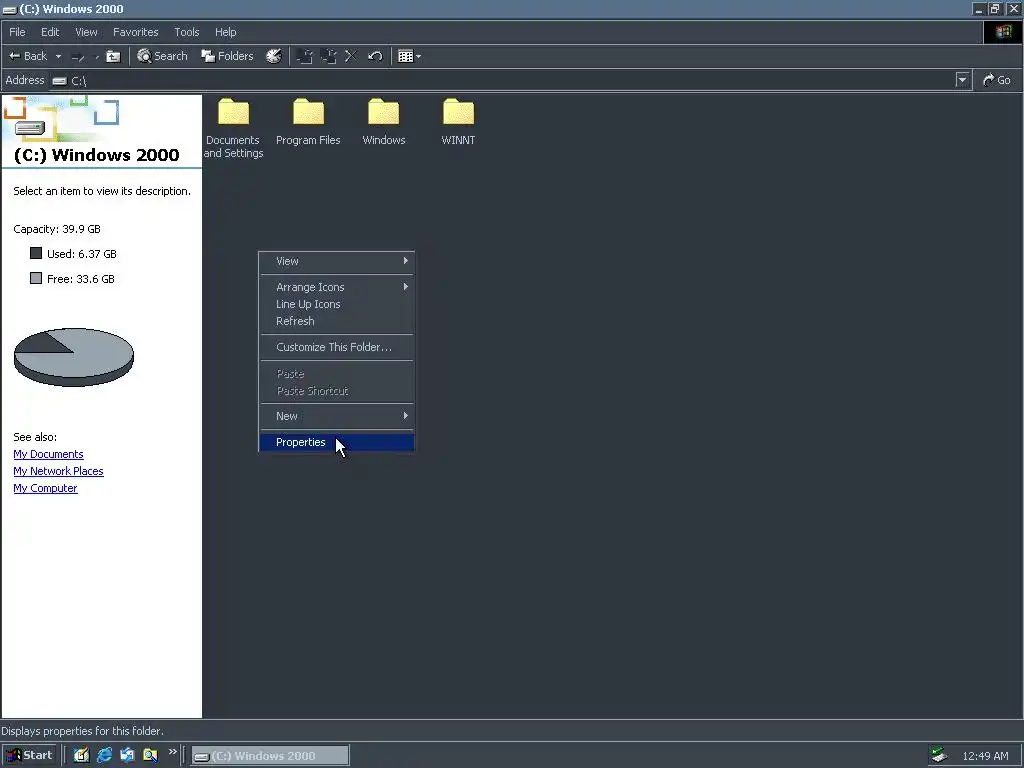Click the system tray network icon
The height and width of the screenshot is (768, 1024).
coord(938,755)
